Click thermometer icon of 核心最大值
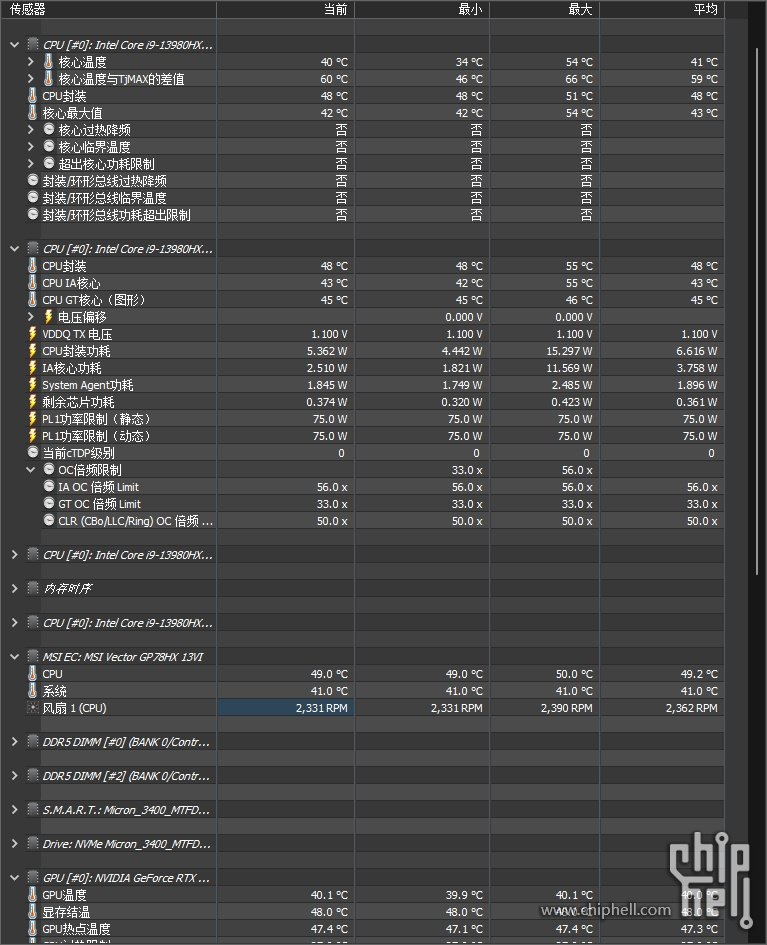Screen dimensions: 767x945 point(33,112)
